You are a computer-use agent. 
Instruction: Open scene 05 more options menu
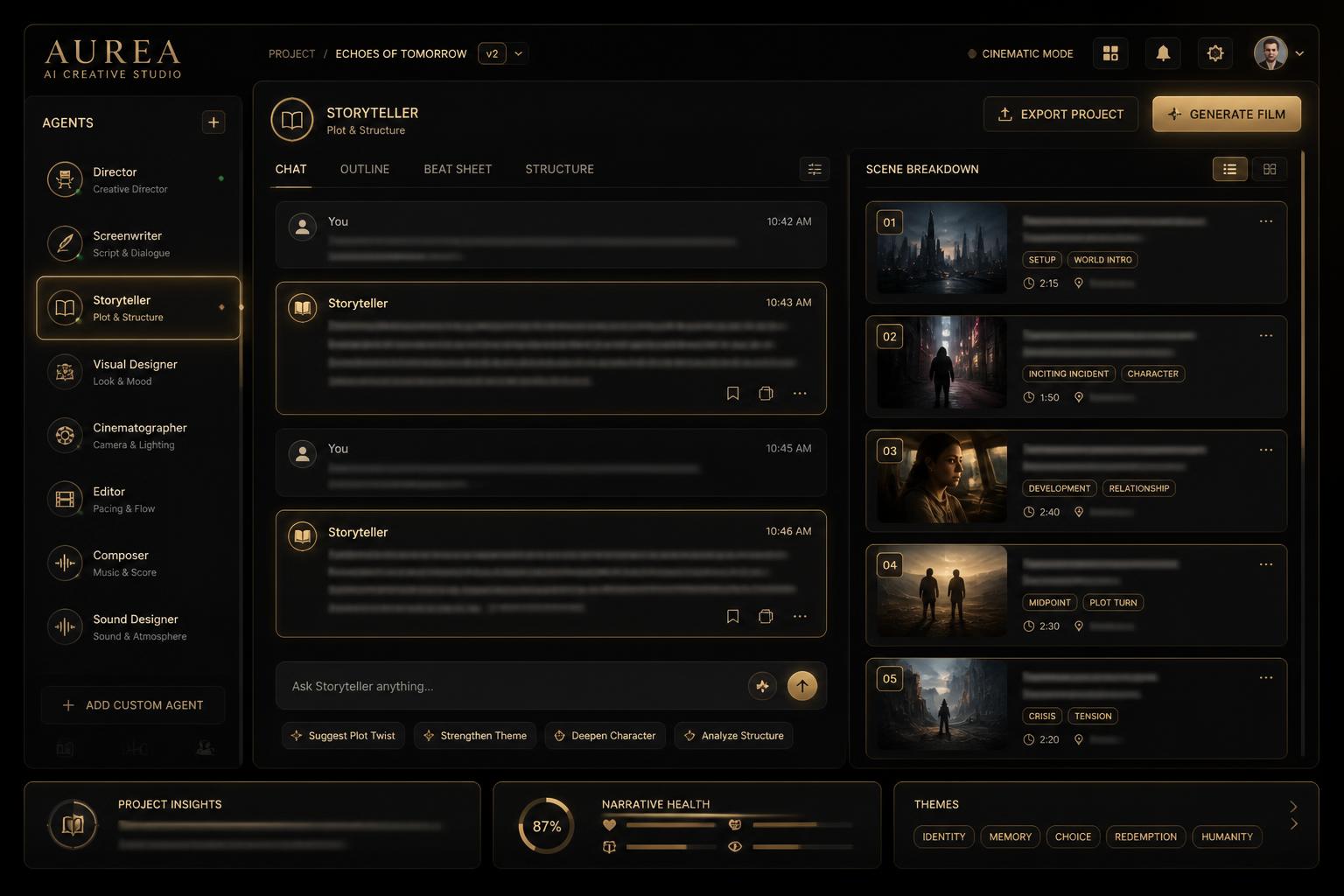coord(1266,678)
